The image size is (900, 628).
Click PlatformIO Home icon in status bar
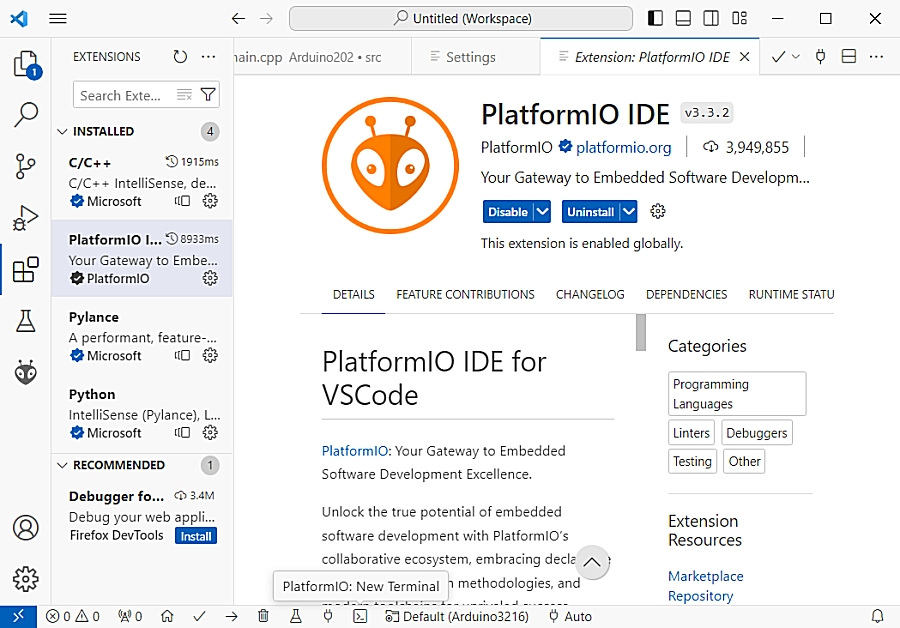[x=167, y=616]
